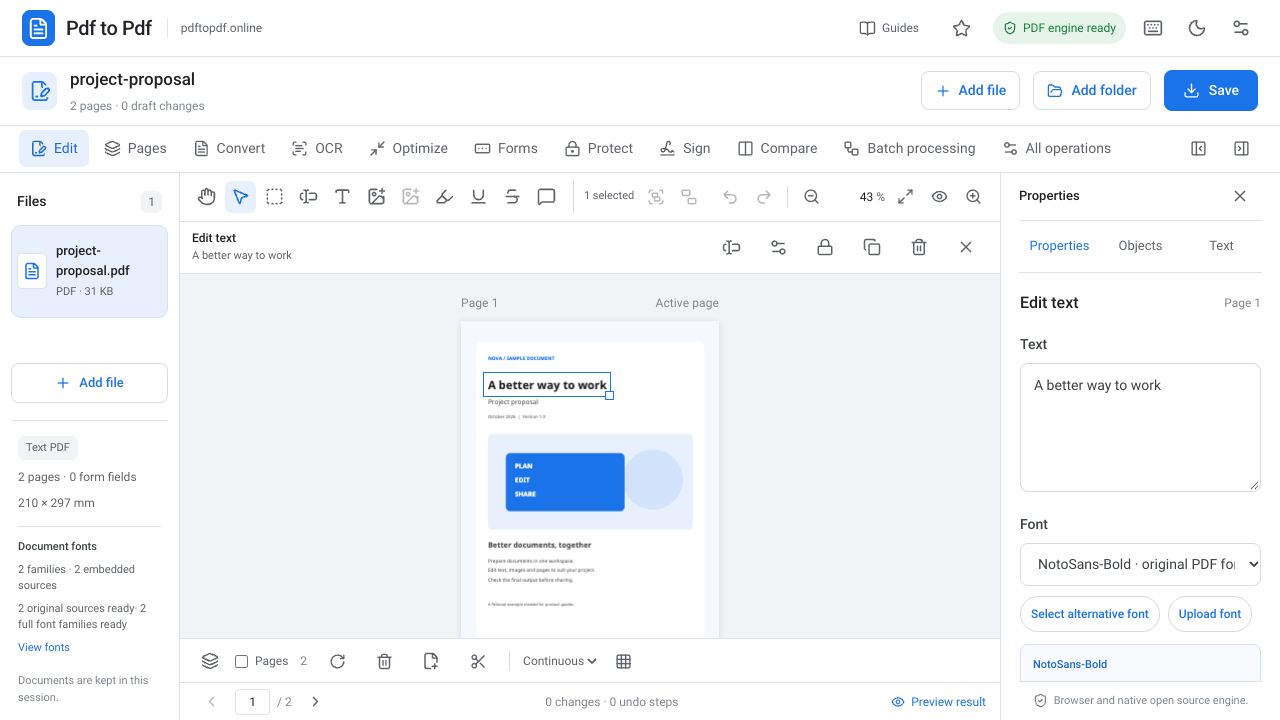Click the Redo arrow
This screenshot has height=720, width=1280.
764,197
